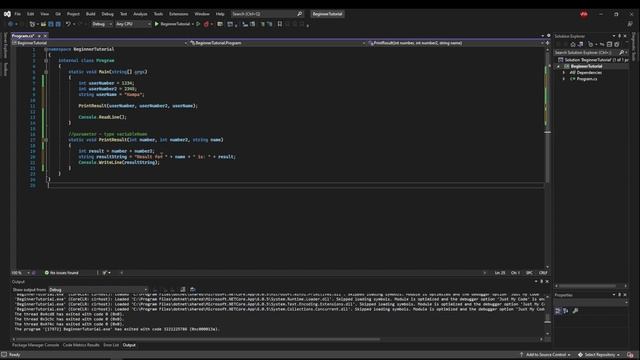This screenshot has height=360, width=640.
Task: Collapse the BeginnerTutorial project node
Action: click(x=558, y=66)
